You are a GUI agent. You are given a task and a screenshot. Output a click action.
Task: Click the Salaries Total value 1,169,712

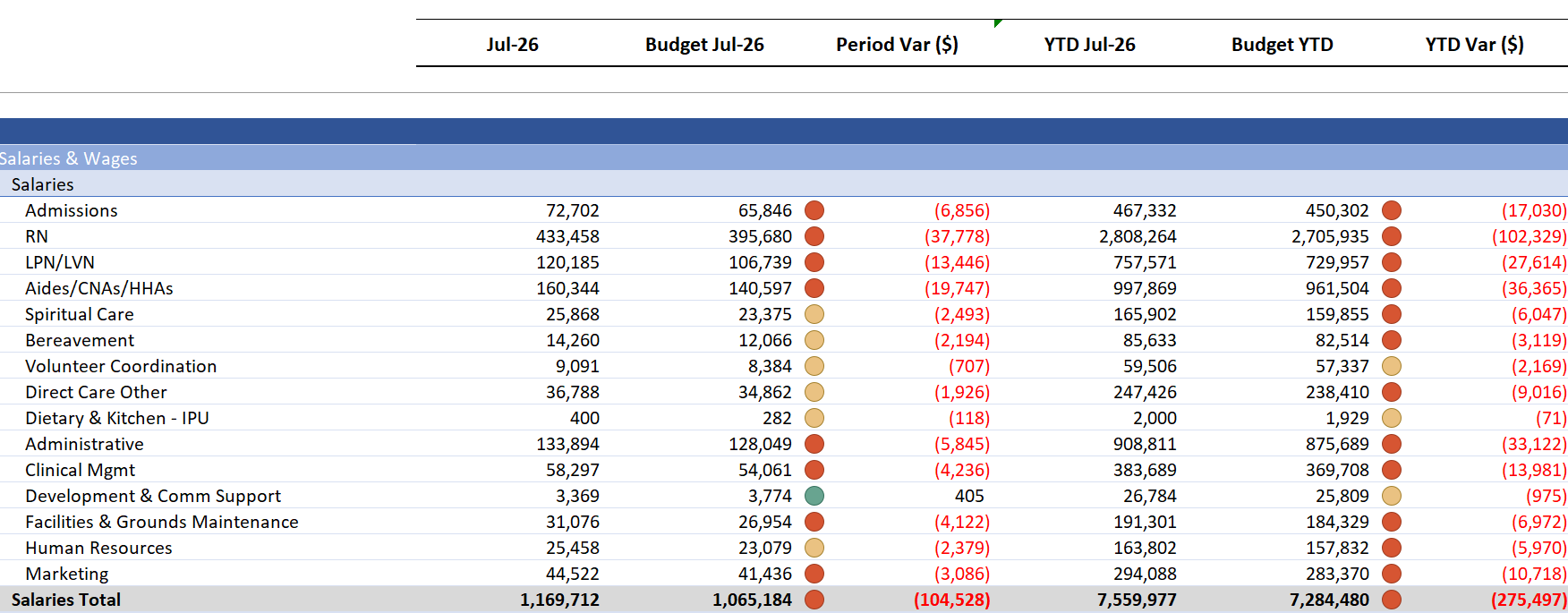559,600
